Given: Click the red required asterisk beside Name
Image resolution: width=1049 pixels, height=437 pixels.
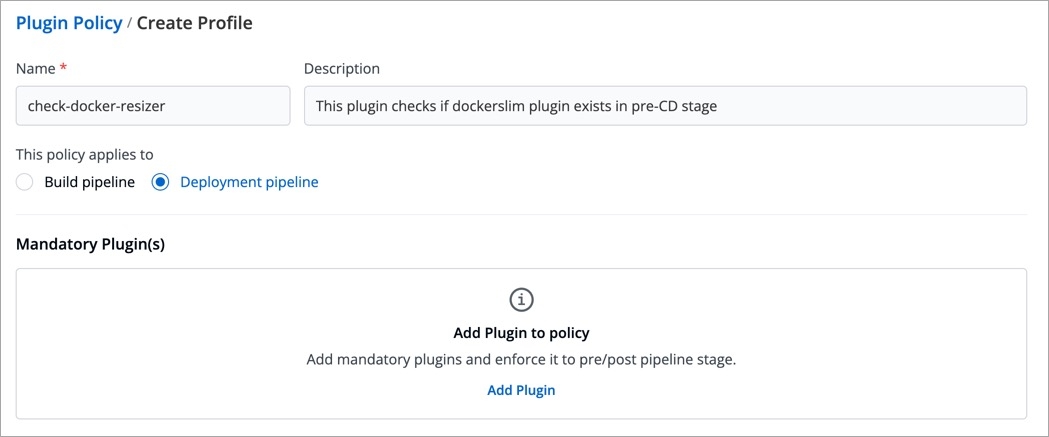Looking at the screenshot, I should 62,69.
